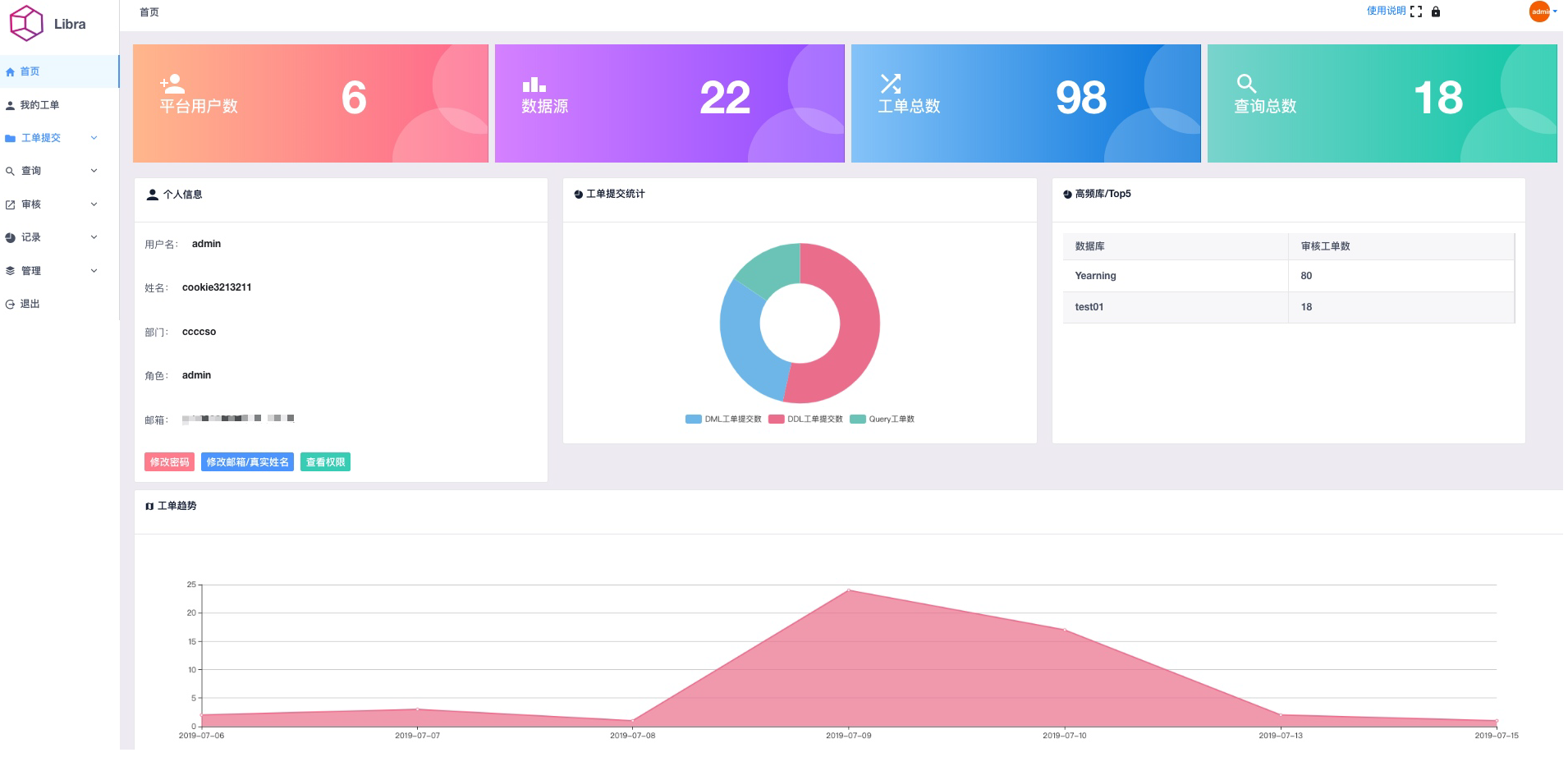Open the 使用说明 link

[x=1386, y=11]
